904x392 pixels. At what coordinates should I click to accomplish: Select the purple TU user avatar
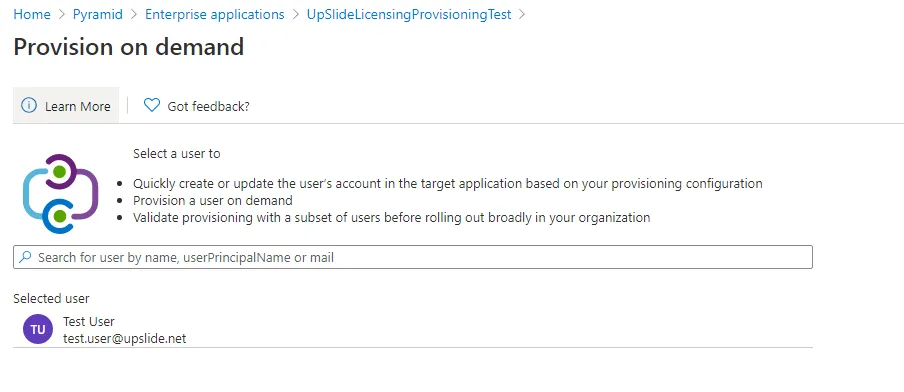point(37,329)
